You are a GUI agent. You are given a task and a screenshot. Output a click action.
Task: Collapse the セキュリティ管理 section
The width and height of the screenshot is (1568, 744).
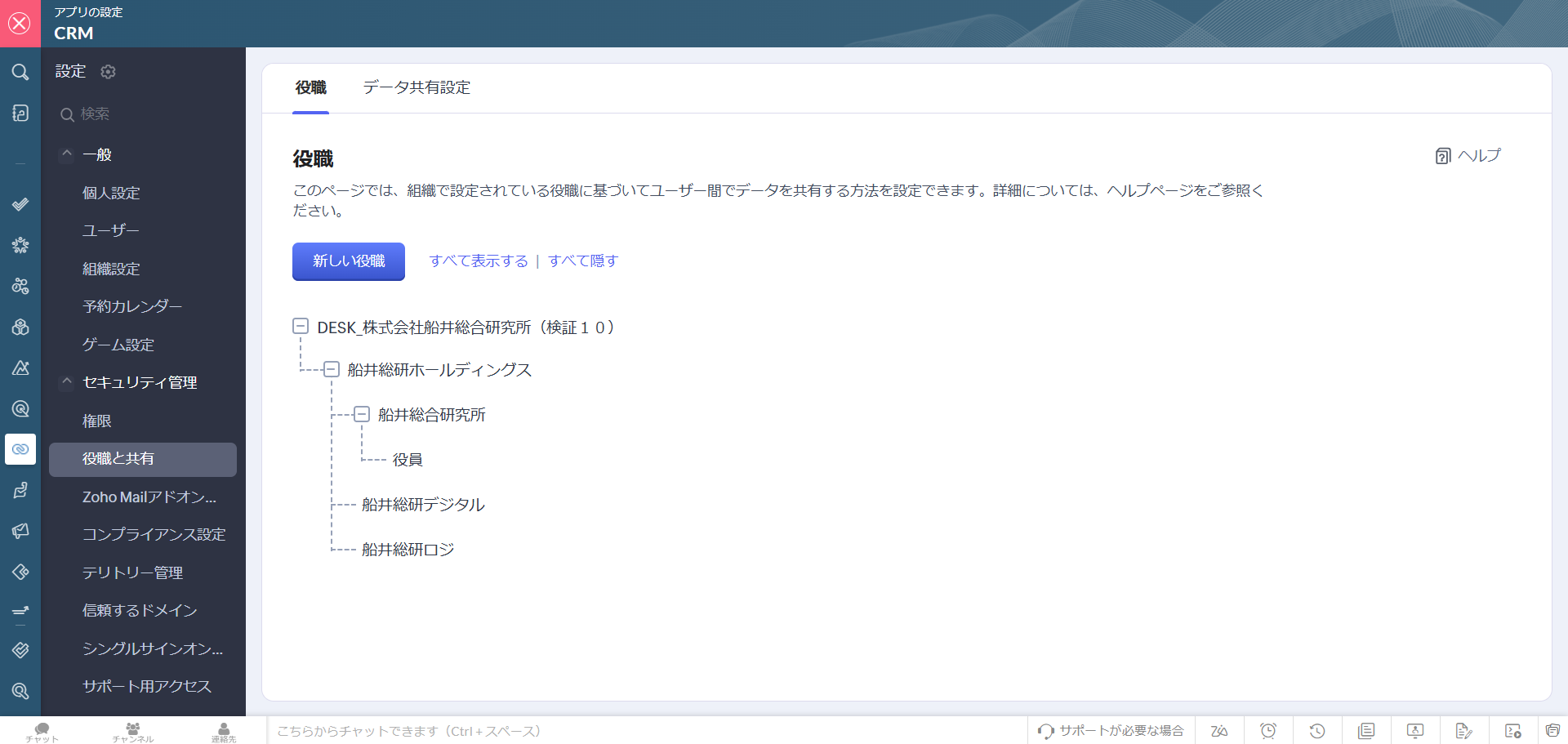[67, 382]
